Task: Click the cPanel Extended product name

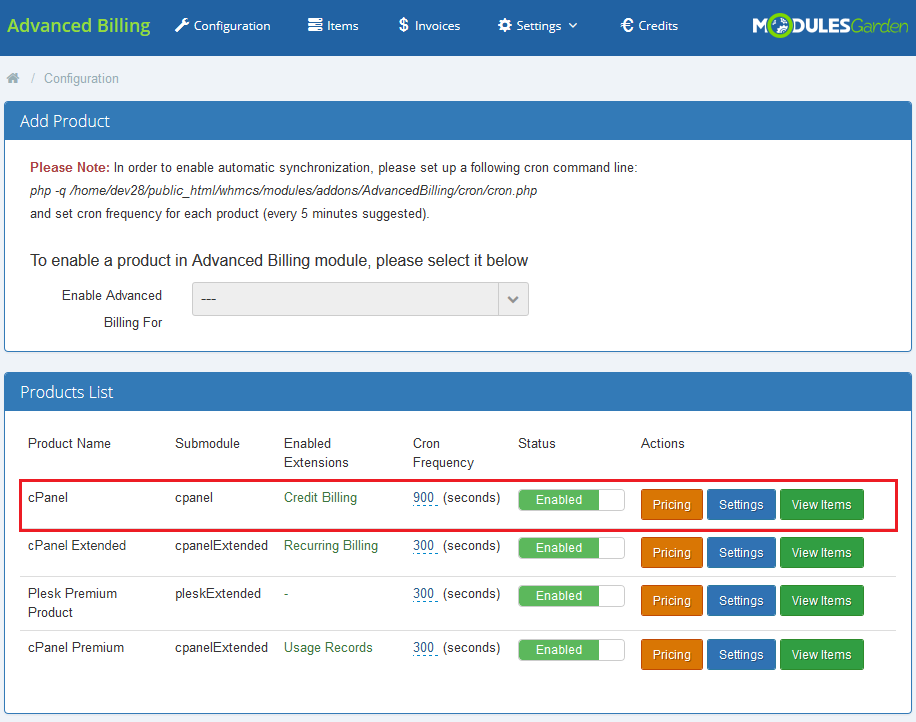Action: tap(77, 546)
